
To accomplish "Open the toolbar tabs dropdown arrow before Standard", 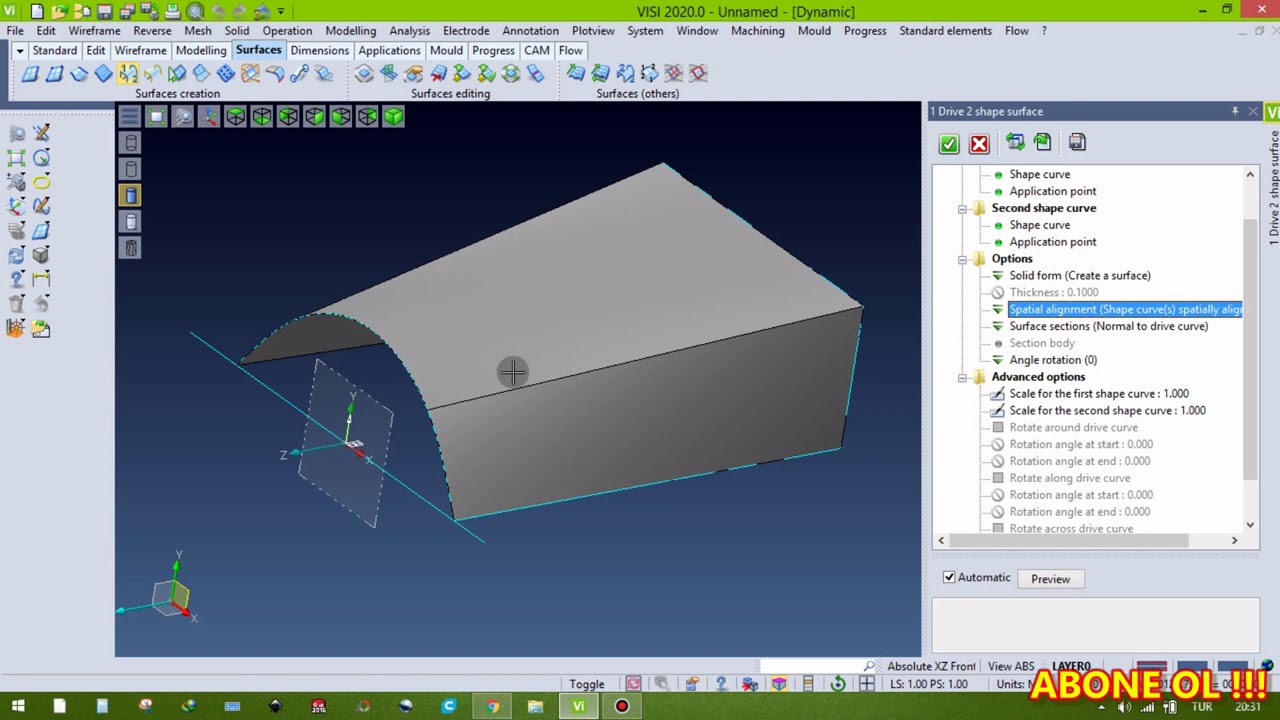I will click(19, 51).
